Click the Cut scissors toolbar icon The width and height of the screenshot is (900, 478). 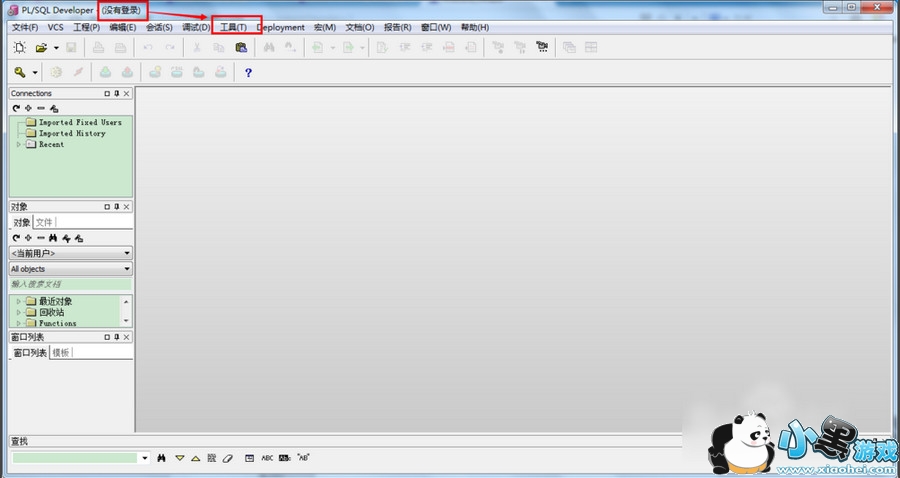pyautogui.click(x=196, y=48)
